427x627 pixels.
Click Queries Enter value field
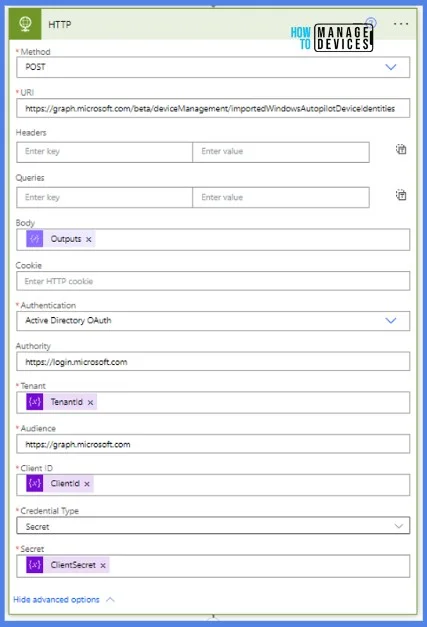pos(281,198)
